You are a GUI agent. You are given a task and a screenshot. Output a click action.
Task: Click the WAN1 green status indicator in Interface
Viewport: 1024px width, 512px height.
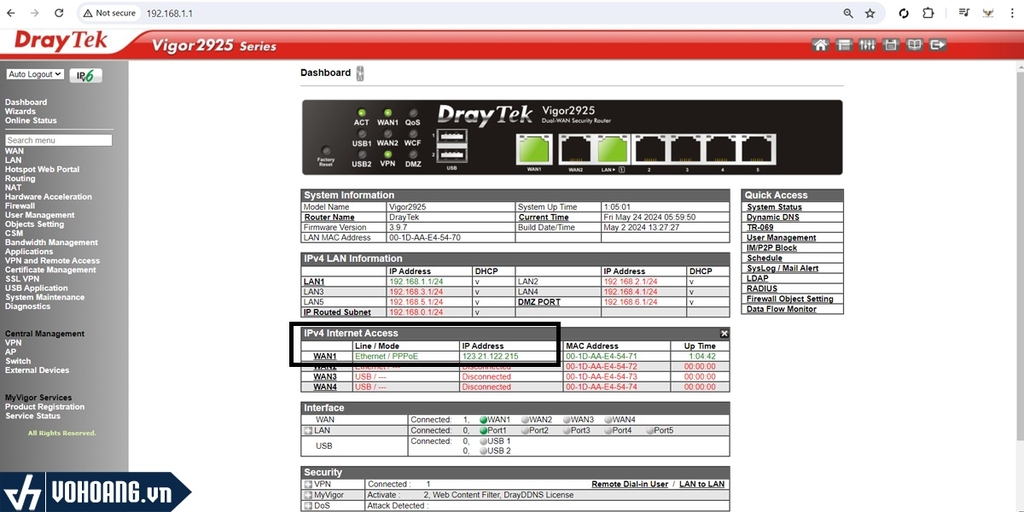click(x=483, y=420)
